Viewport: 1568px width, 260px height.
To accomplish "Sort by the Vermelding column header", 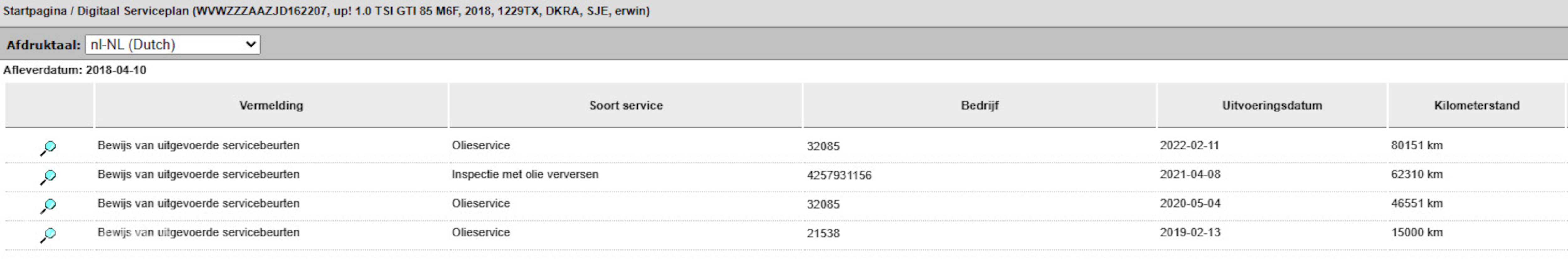I will tap(271, 105).
